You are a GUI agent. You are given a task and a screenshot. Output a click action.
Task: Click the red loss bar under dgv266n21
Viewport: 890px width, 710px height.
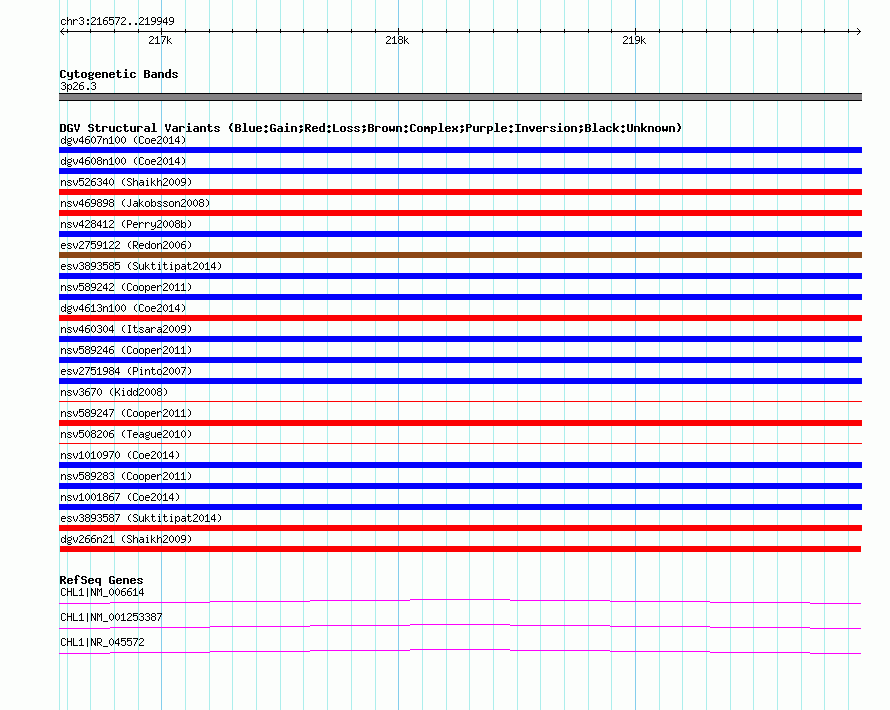460,549
